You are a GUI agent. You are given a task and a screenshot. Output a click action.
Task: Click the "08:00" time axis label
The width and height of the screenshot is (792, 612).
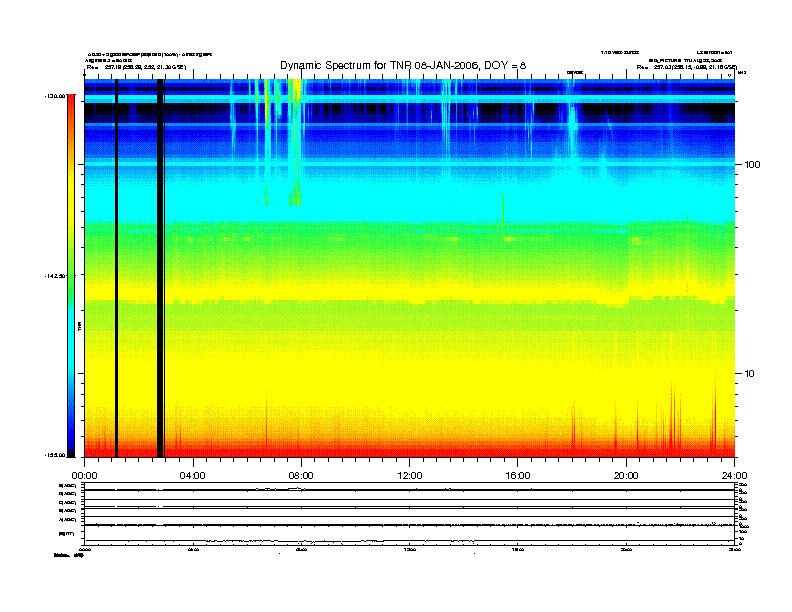[x=301, y=476]
